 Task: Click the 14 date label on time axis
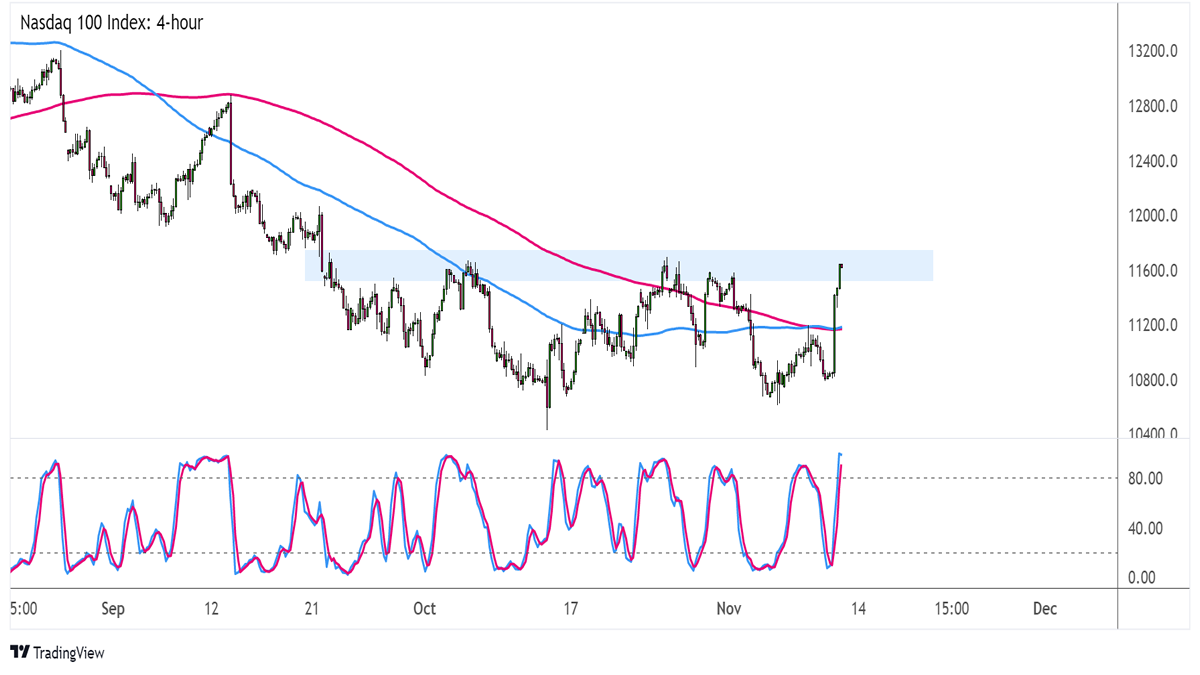click(859, 608)
